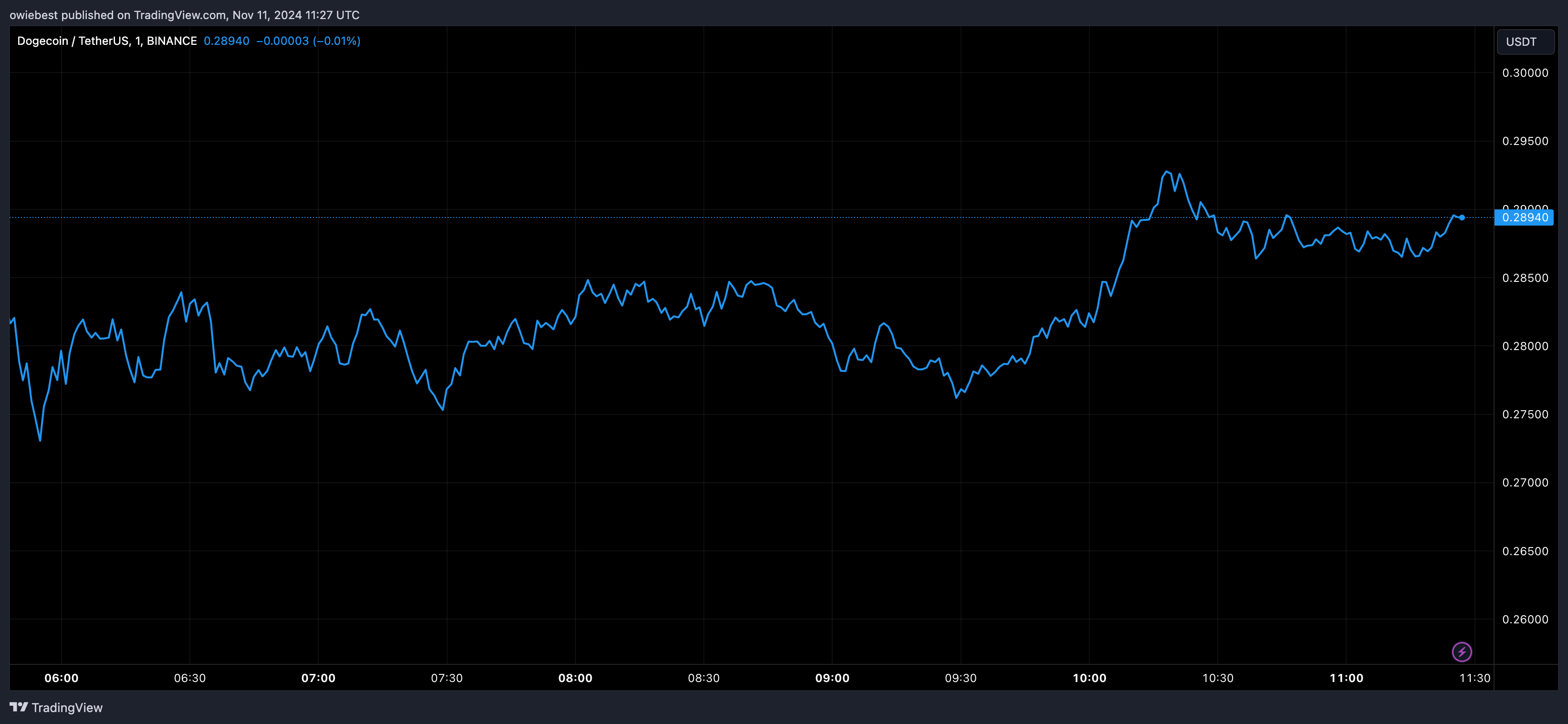Click the purple lightning bolt icon

[x=1462, y=652]
